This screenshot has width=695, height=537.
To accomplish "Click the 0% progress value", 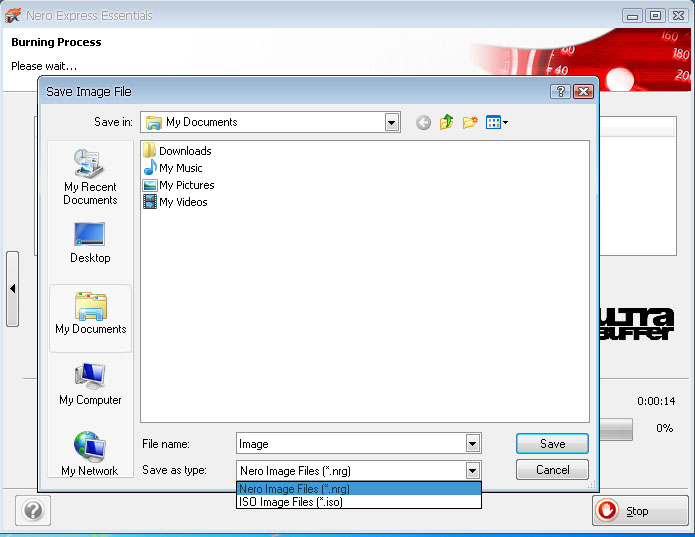I will 664,428.
